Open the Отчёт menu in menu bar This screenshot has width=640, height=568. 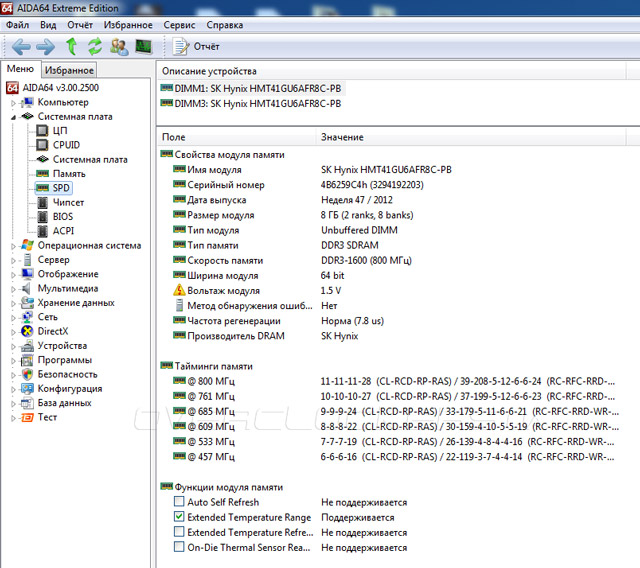point(80,25)
